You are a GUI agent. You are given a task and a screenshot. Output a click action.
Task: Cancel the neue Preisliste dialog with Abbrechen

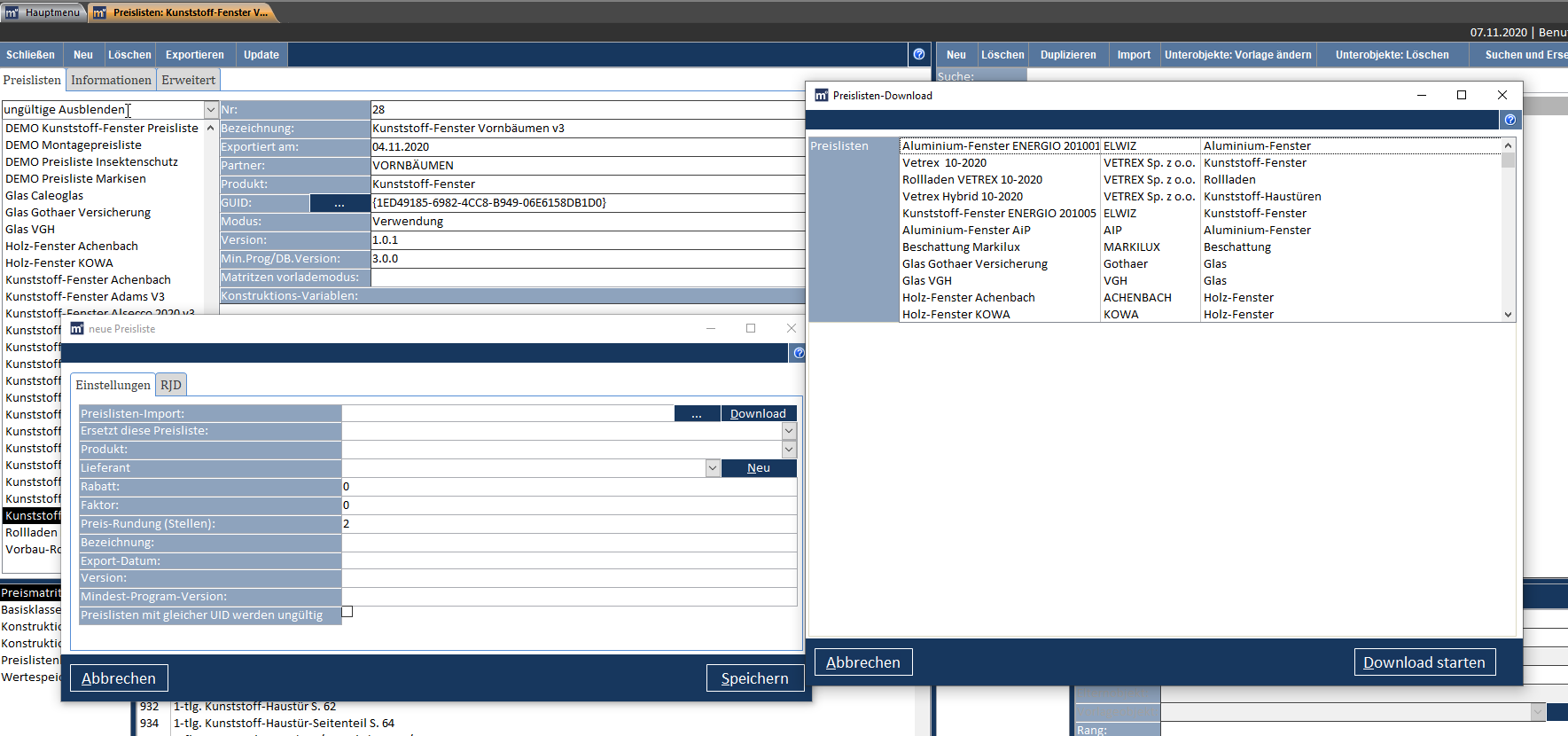click(x=119, y=678)
